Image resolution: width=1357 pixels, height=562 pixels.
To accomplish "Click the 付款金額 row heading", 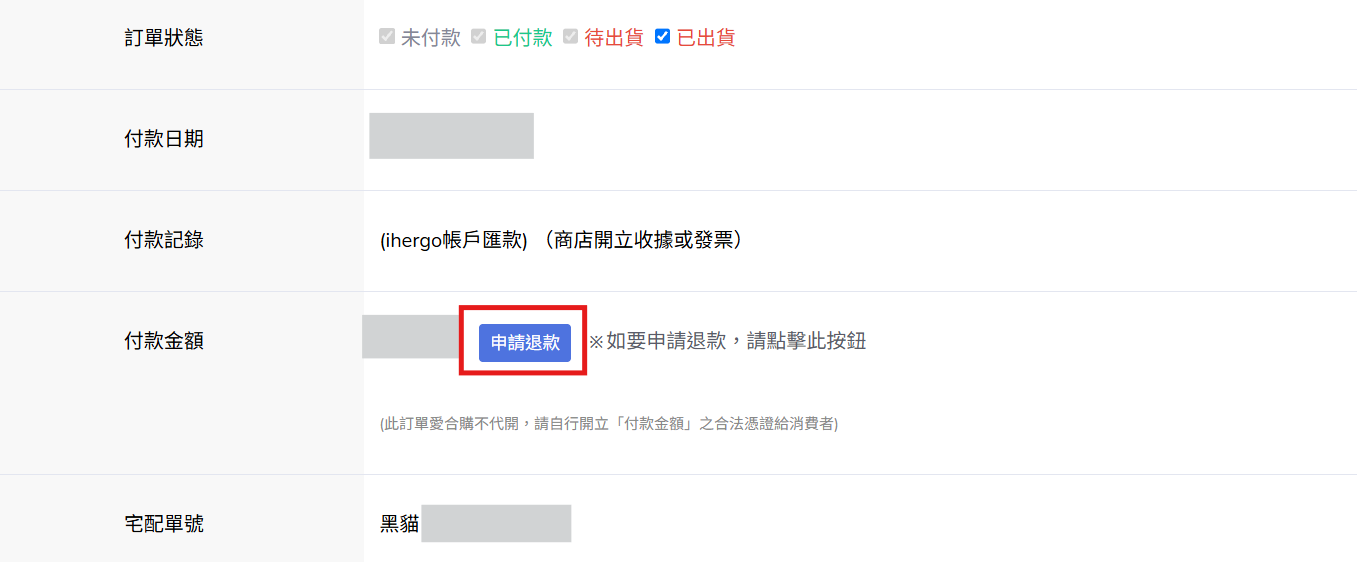I will tap(164, 341).
